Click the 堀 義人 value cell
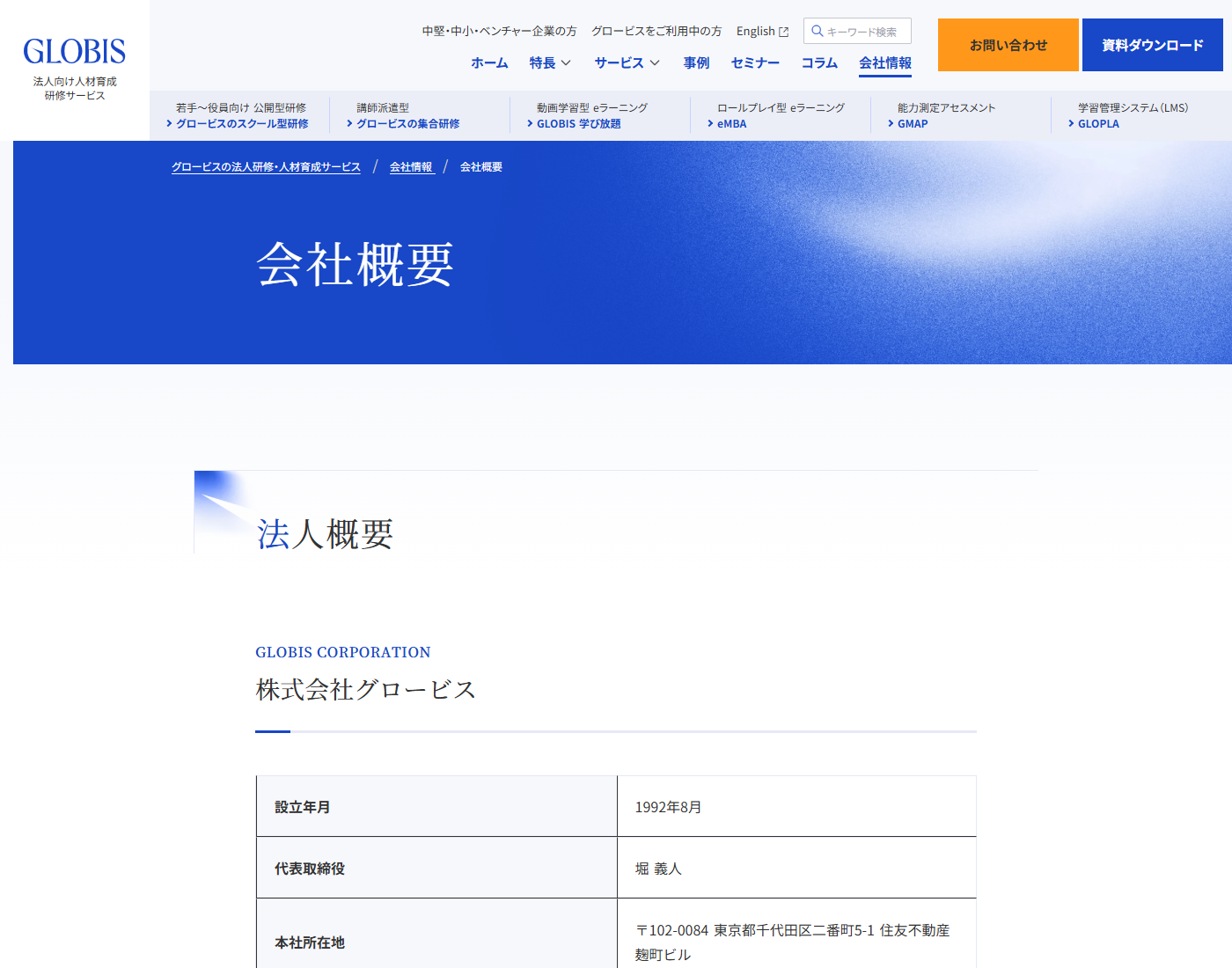 [x=796, y=868]
